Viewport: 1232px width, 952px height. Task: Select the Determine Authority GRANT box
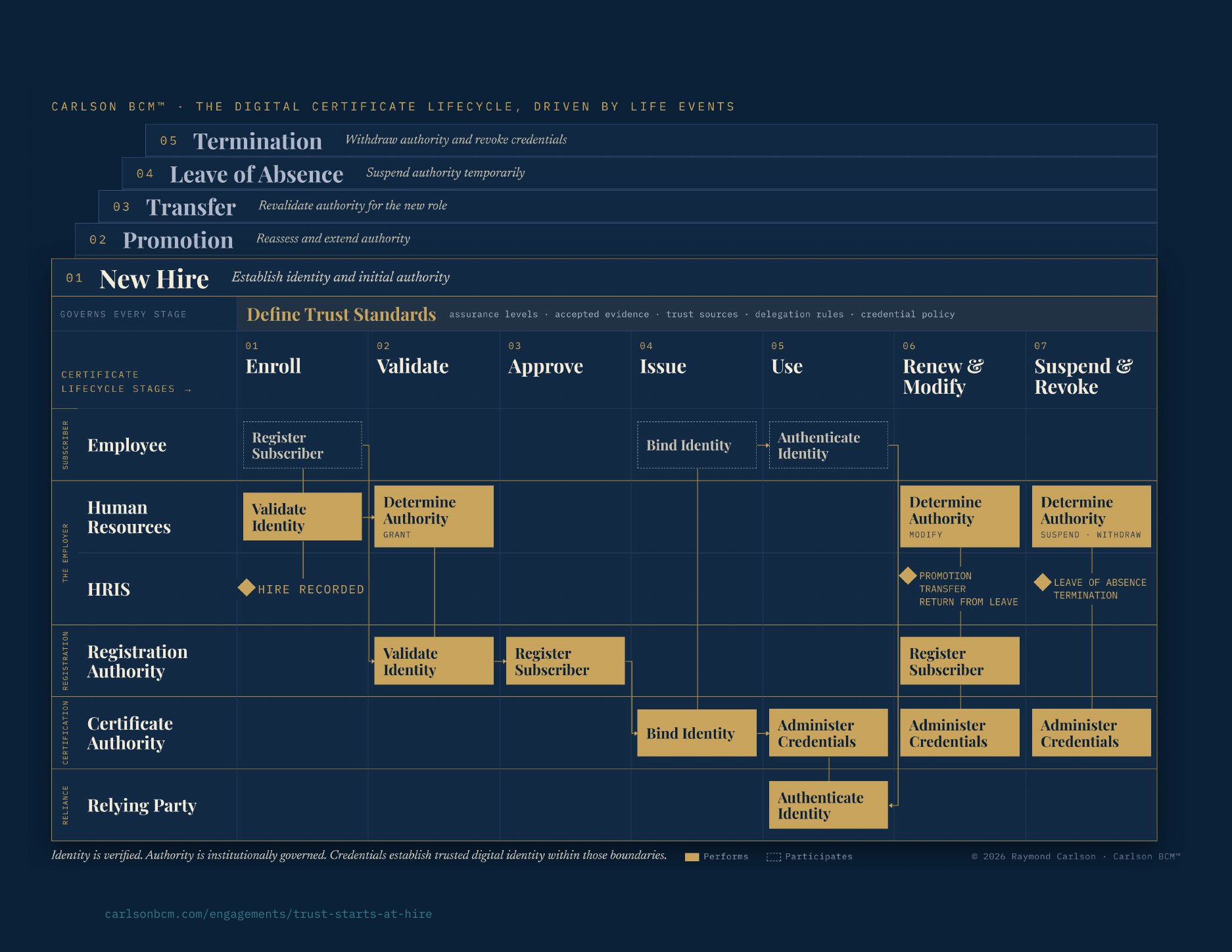pos(434,516)
